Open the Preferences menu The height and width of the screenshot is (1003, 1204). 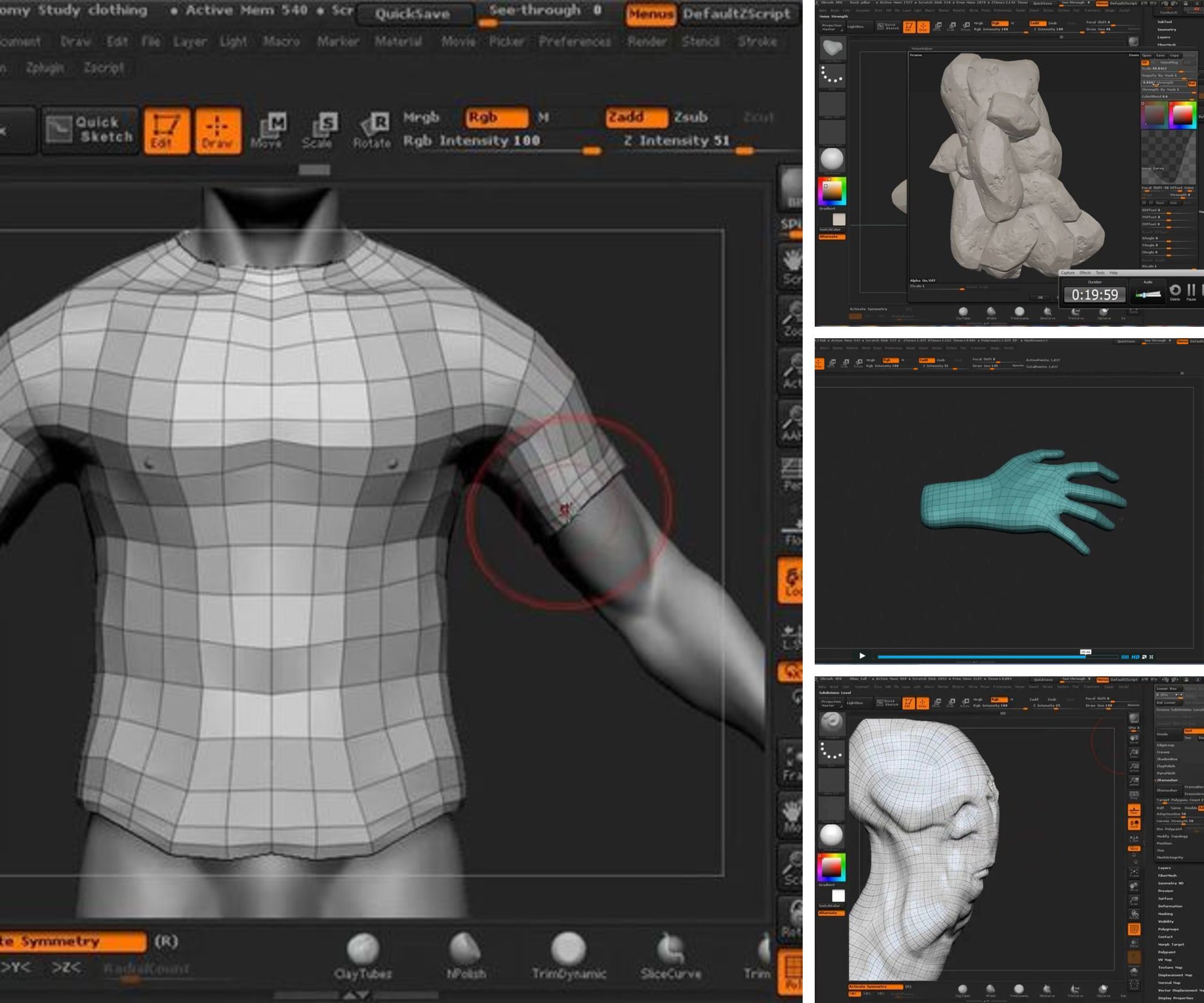[x=573, y=41]
